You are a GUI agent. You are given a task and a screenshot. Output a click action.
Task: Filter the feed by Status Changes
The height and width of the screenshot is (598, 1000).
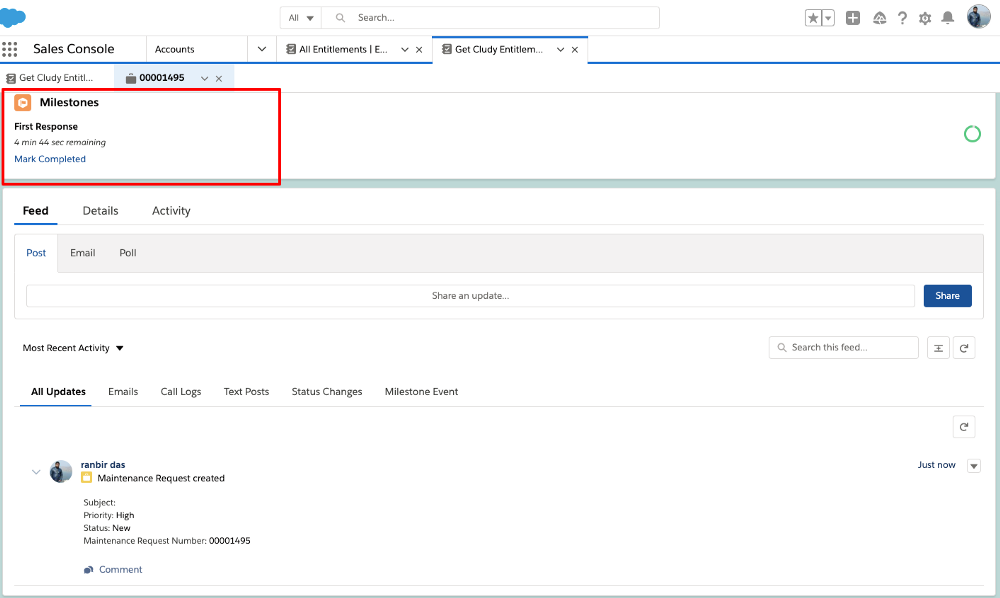[x=327, y=391]
